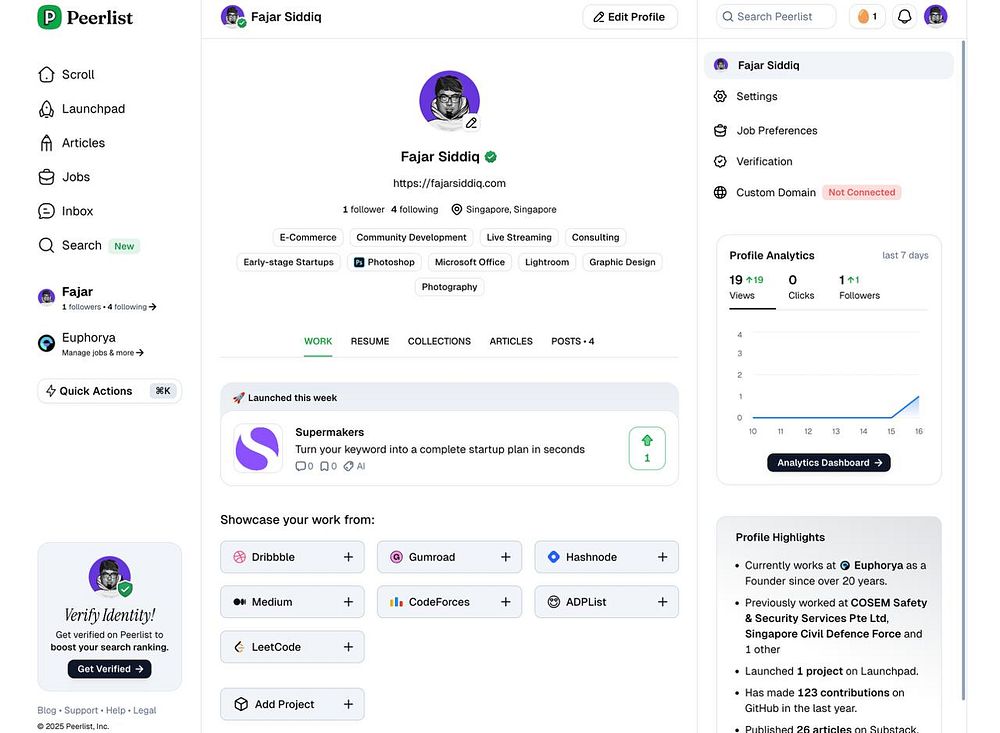Click the Articles icon in sidebar
This screenshot has width=1000, height=733.
coord(46,143)
